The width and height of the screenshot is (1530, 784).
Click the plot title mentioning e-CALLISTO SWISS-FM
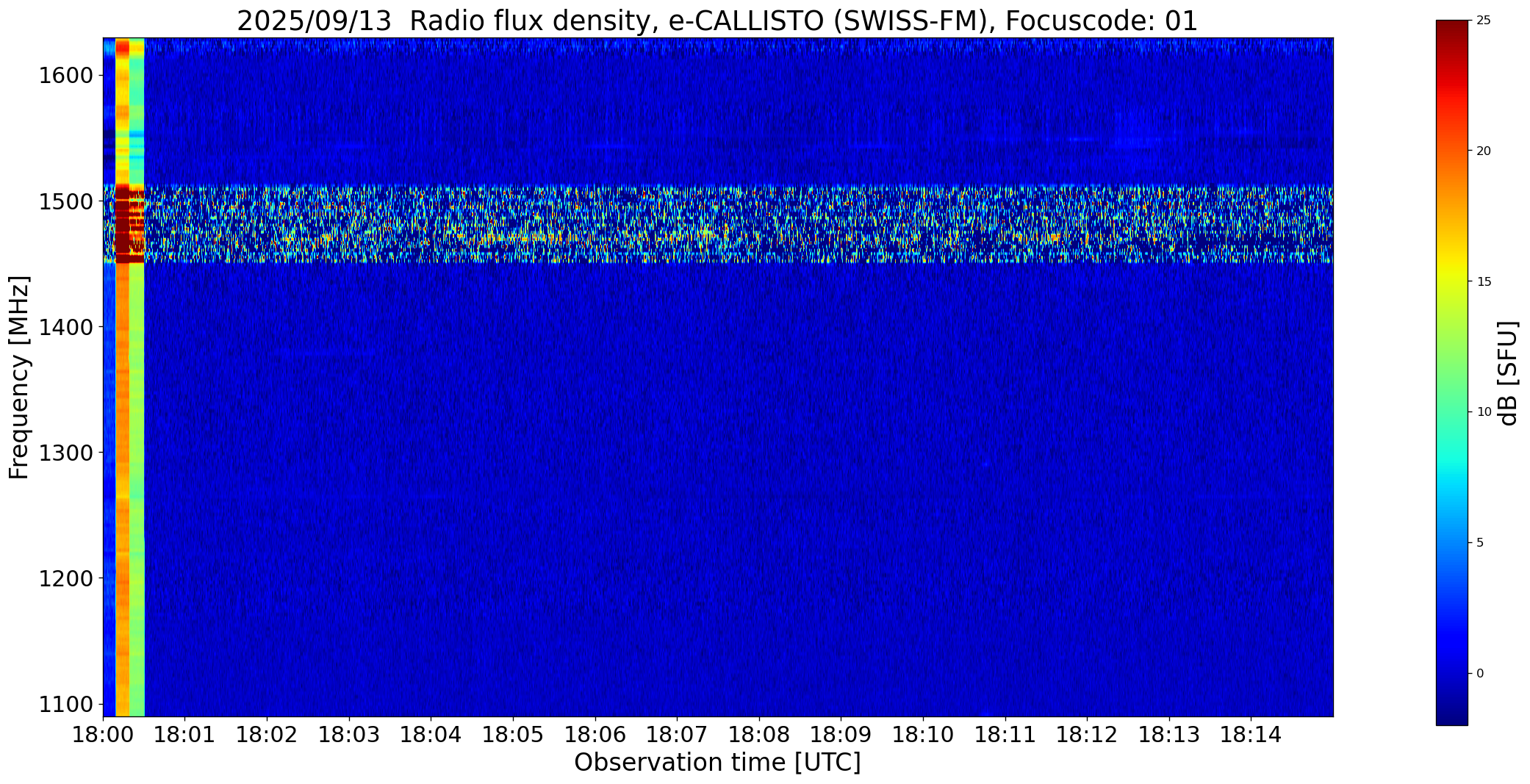coord(717,21)
